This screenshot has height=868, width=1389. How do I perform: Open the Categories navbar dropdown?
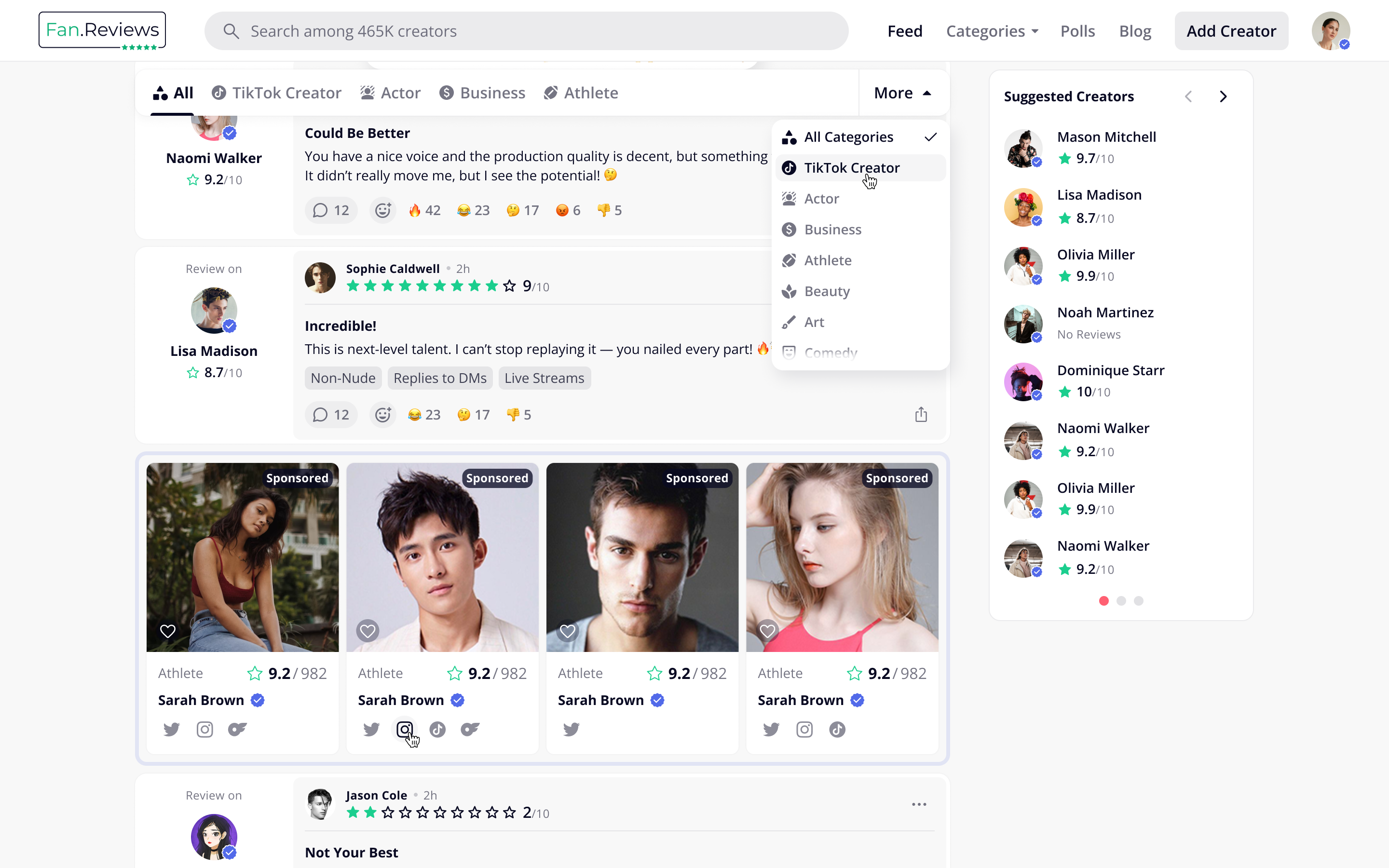tap(992, 31)
